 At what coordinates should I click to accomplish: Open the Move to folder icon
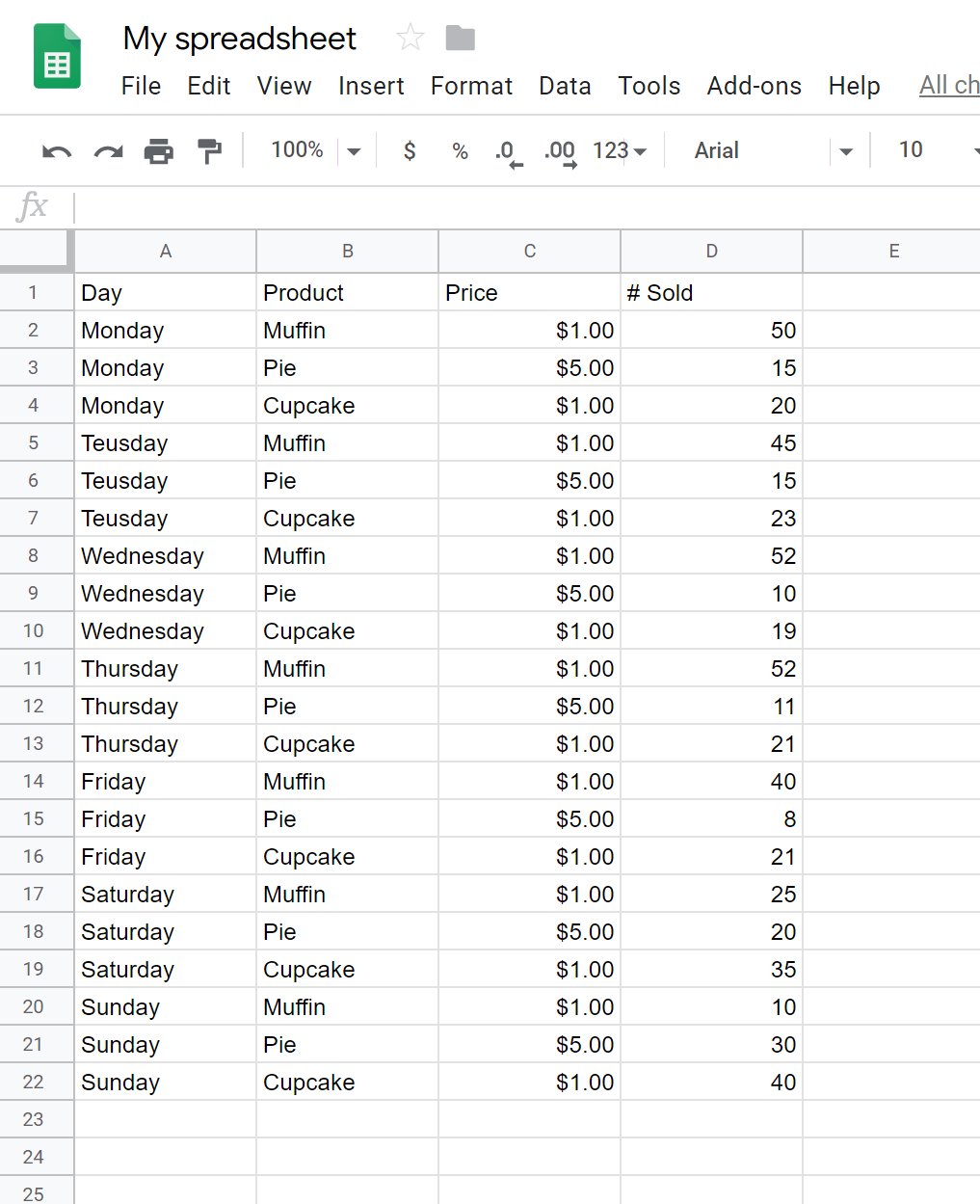(x=460, y=38)
